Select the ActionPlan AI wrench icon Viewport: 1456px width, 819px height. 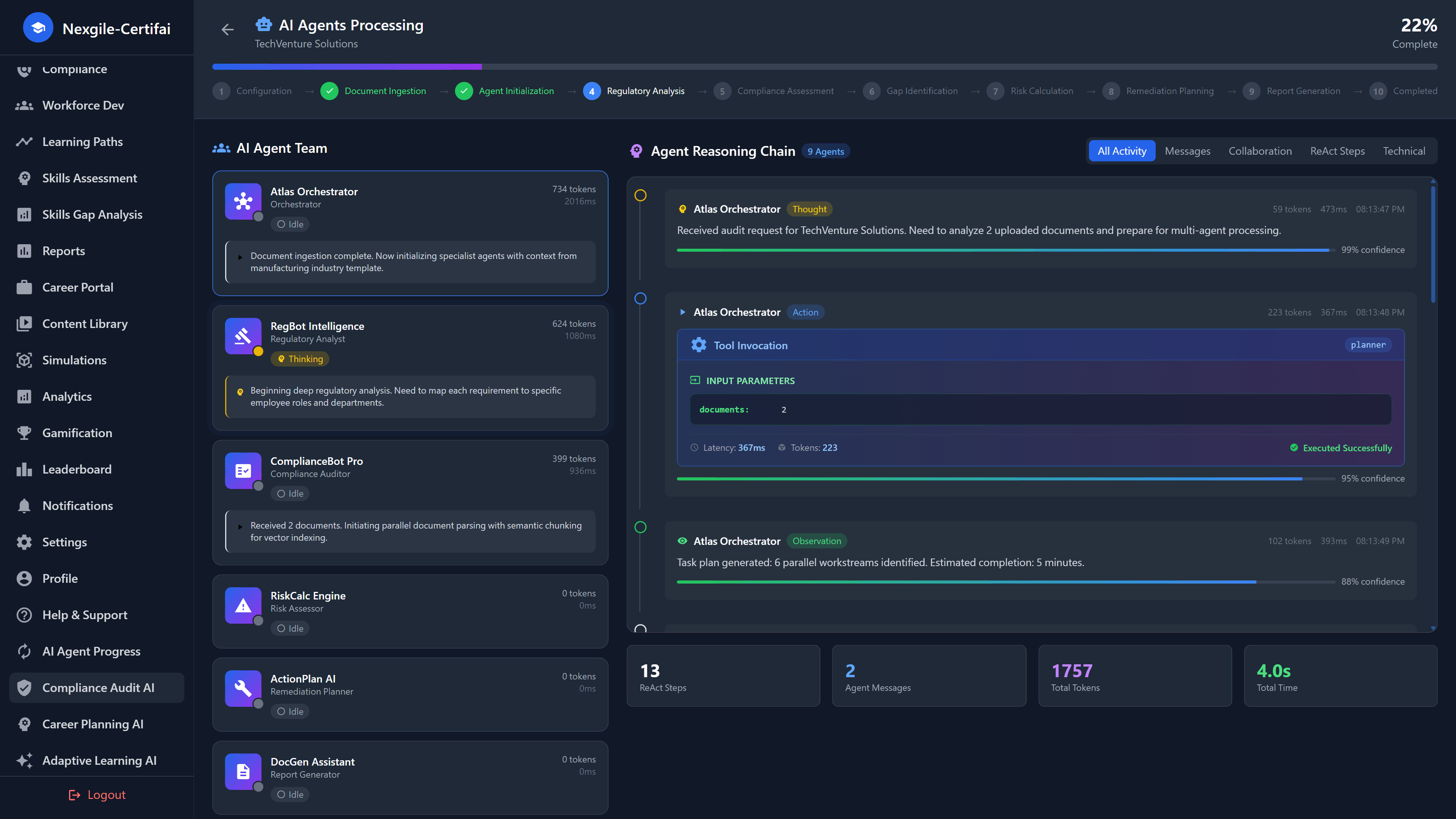coord(243,689)
